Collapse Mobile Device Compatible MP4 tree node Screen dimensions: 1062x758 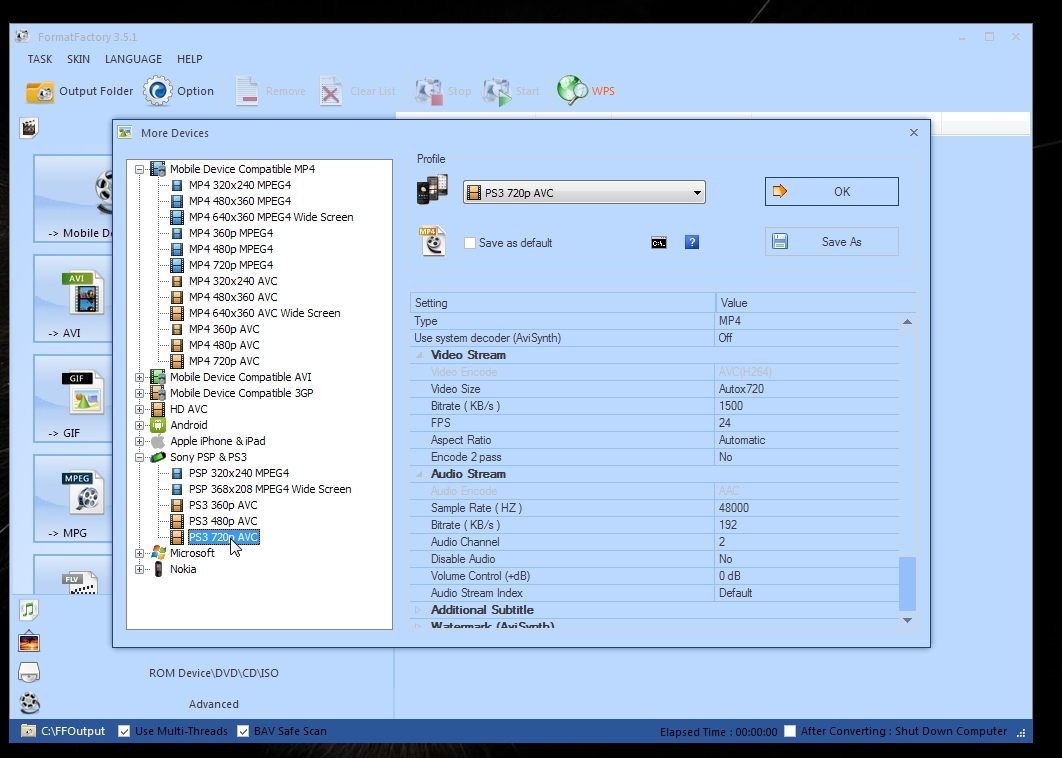(139, 169)
